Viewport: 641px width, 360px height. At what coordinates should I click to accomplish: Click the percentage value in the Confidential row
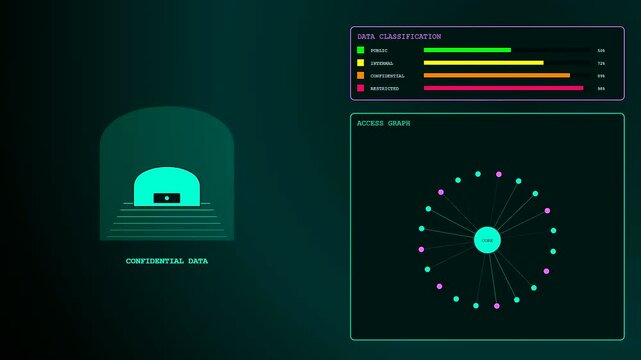pyautogui.click(x=601, y=76)
